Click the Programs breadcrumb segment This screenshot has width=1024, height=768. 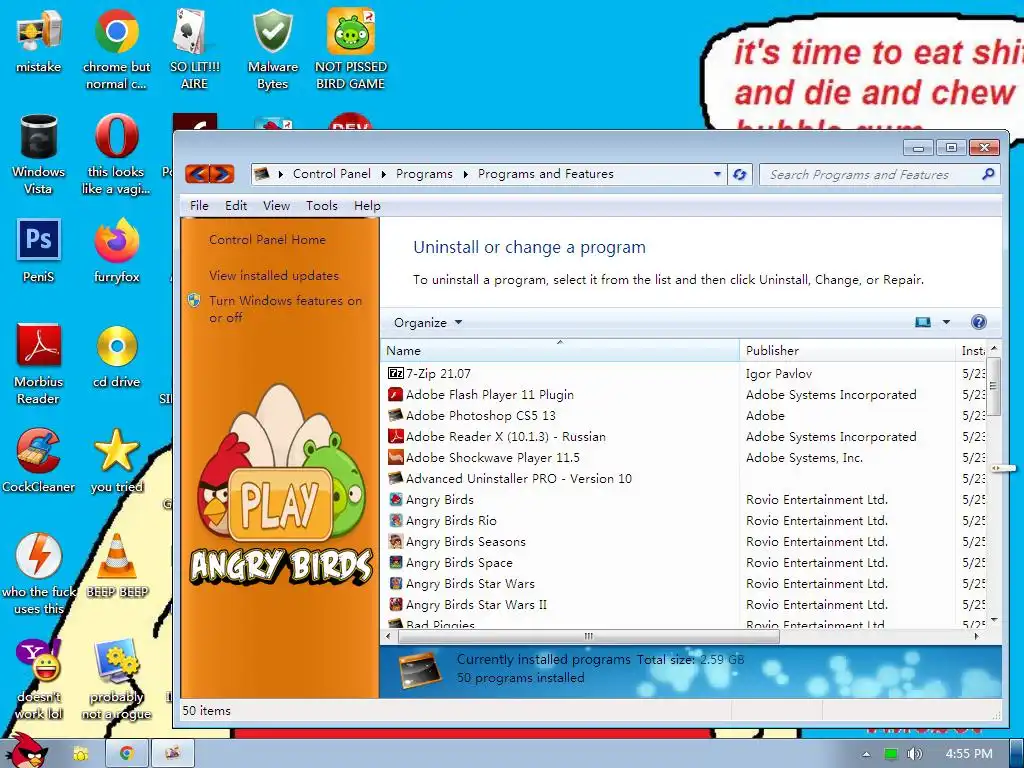(424, 174)
